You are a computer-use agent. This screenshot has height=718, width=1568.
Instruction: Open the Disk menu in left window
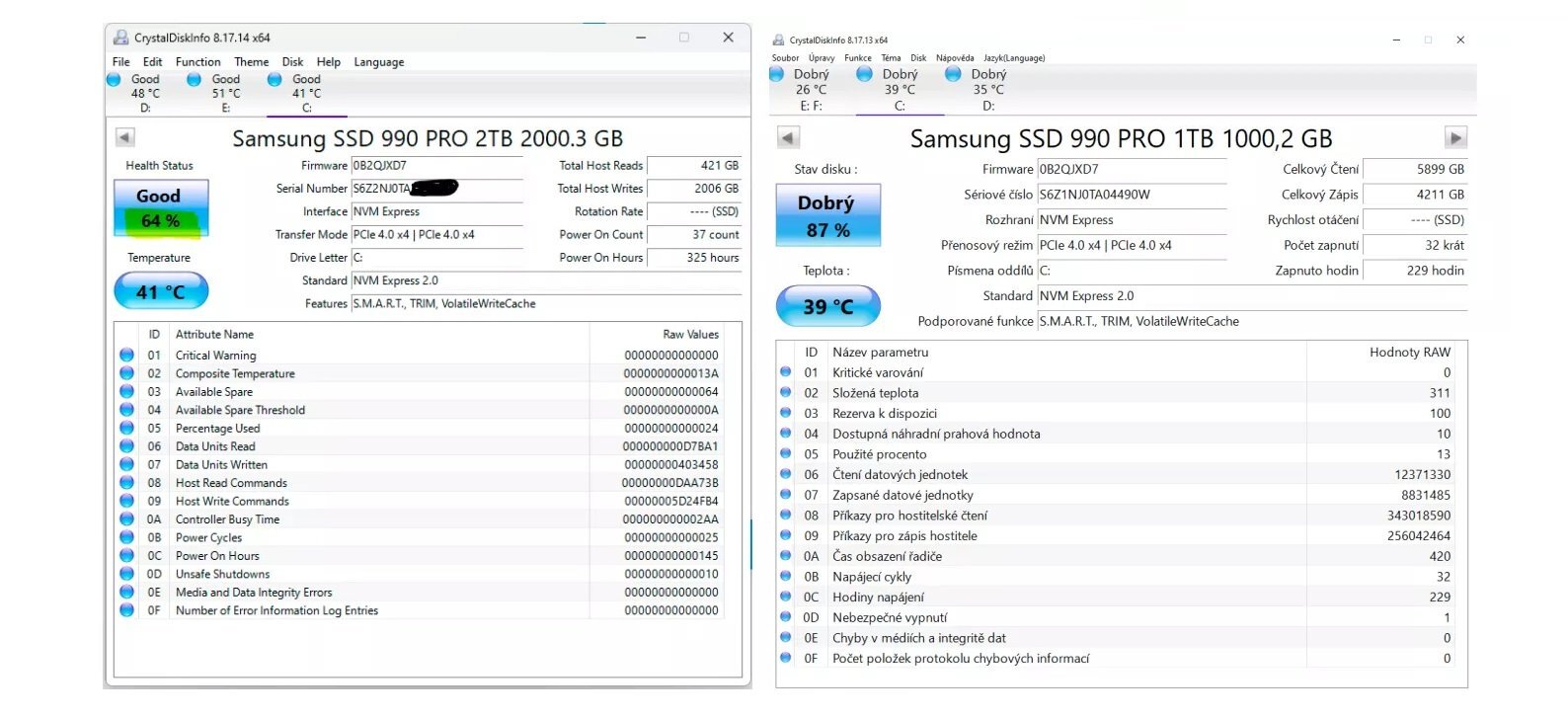(292, 61)
